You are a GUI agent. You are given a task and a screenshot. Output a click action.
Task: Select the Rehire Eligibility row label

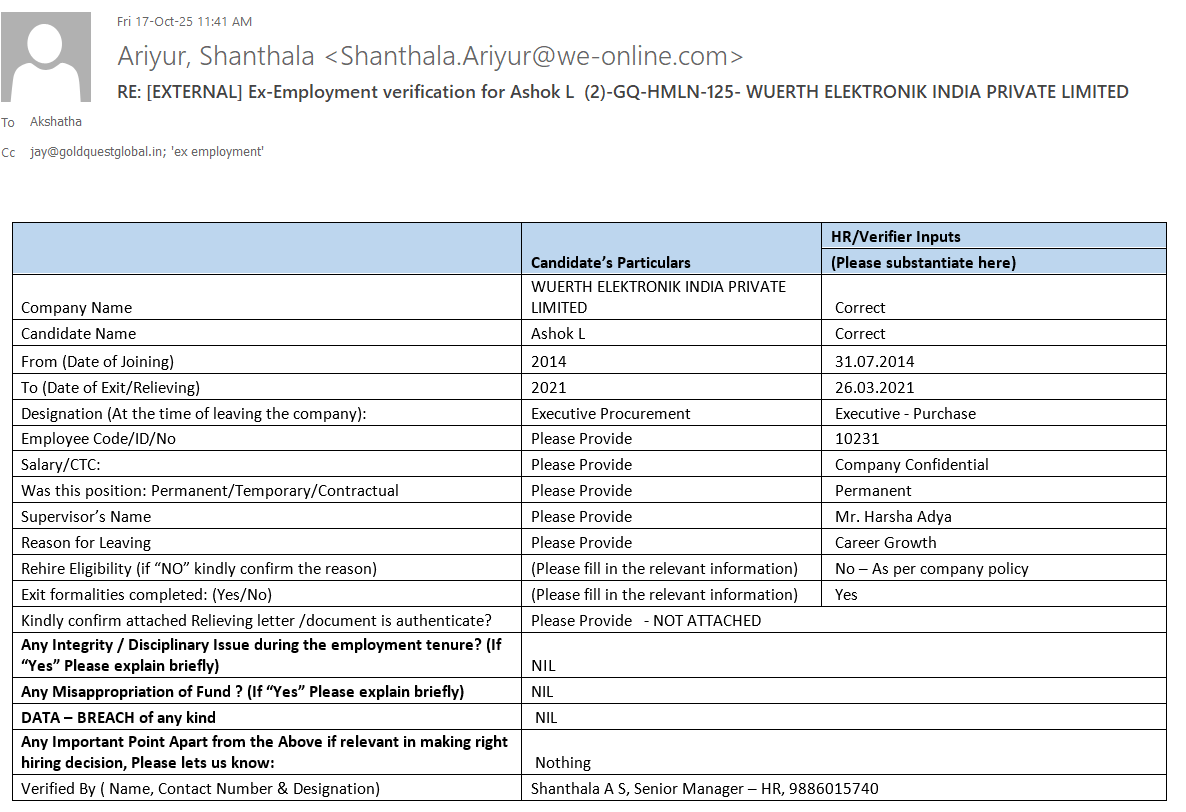[199, 569]
